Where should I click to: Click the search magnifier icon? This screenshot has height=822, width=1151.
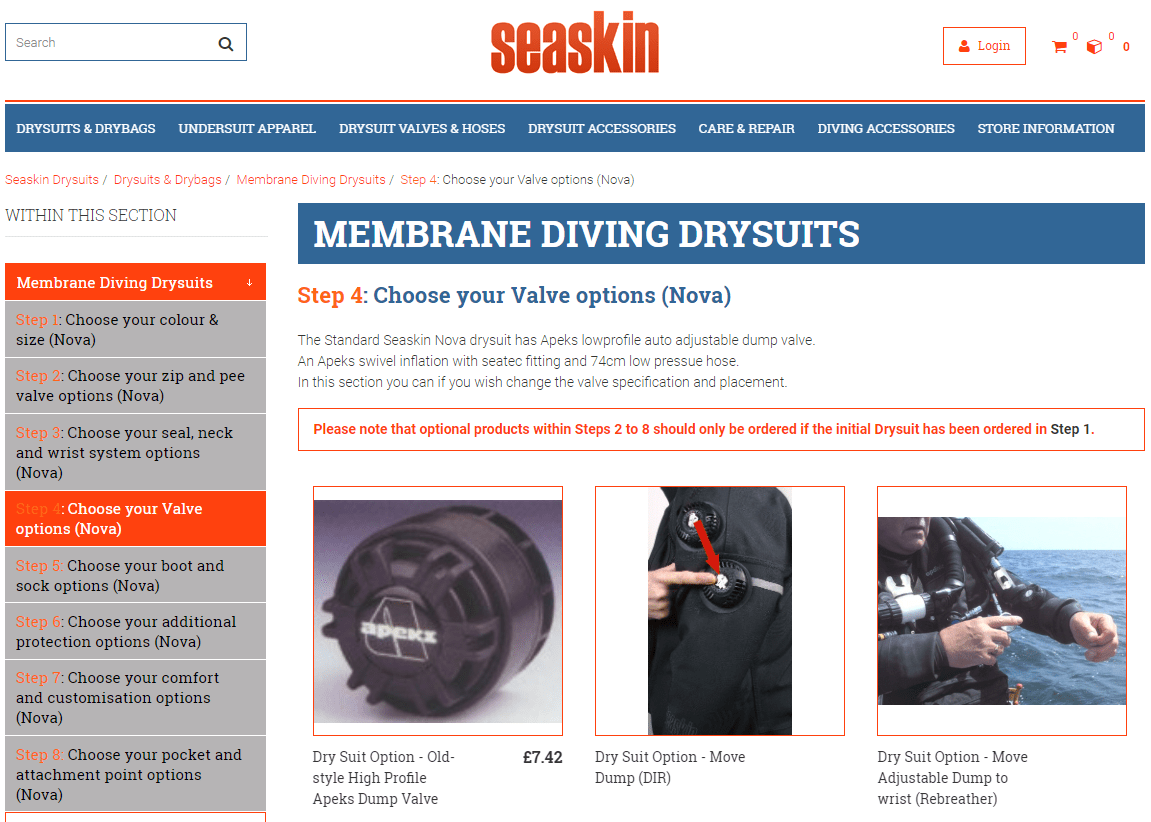(225, 43)
